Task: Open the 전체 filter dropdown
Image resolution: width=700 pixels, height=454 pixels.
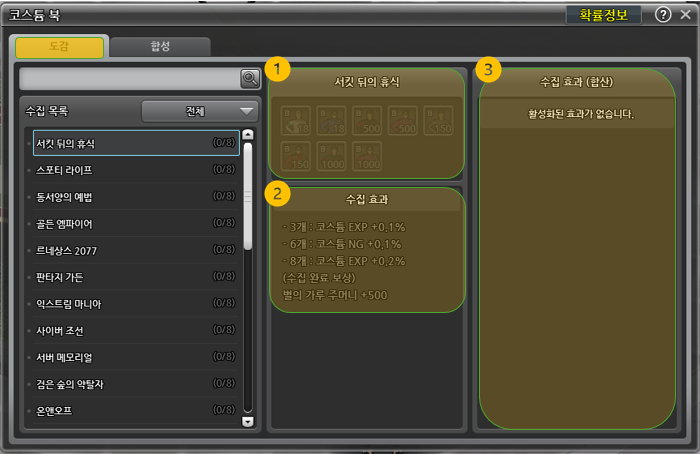Action: [200, 111]
